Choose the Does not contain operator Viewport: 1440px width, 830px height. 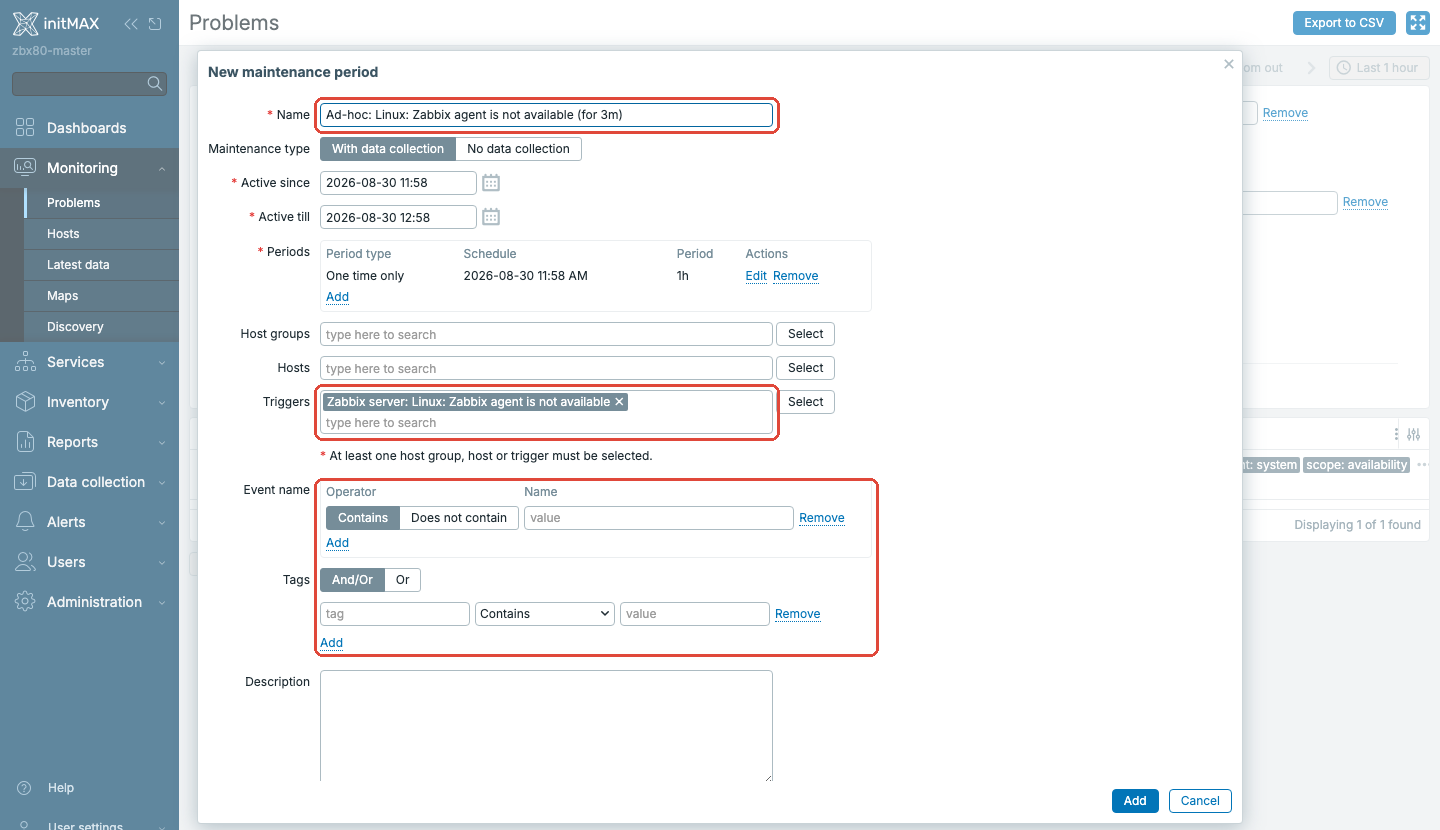pyautogui.click(x=459, y=518)
